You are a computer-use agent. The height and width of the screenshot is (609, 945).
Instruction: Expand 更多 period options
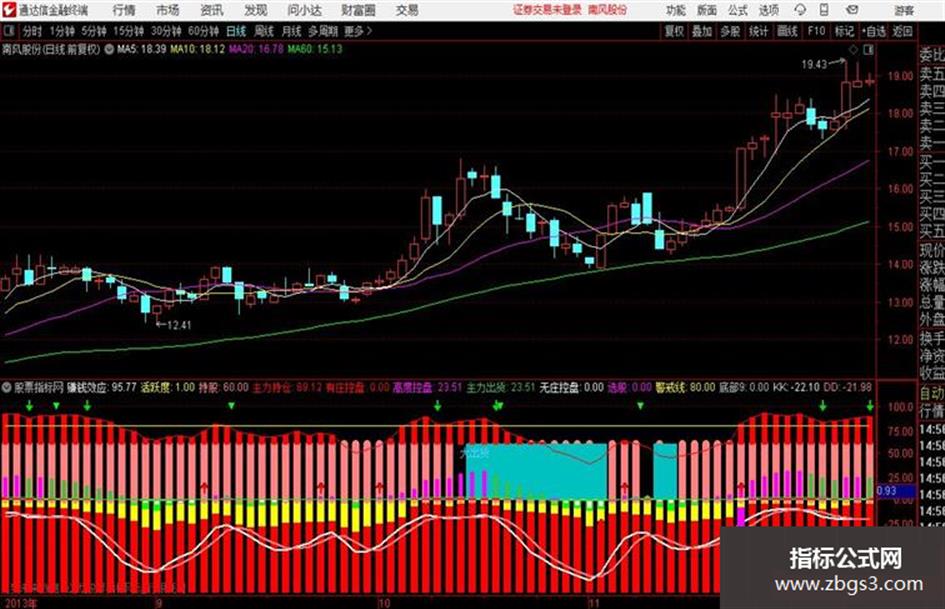pyautogui.click(x=357, y=31)
